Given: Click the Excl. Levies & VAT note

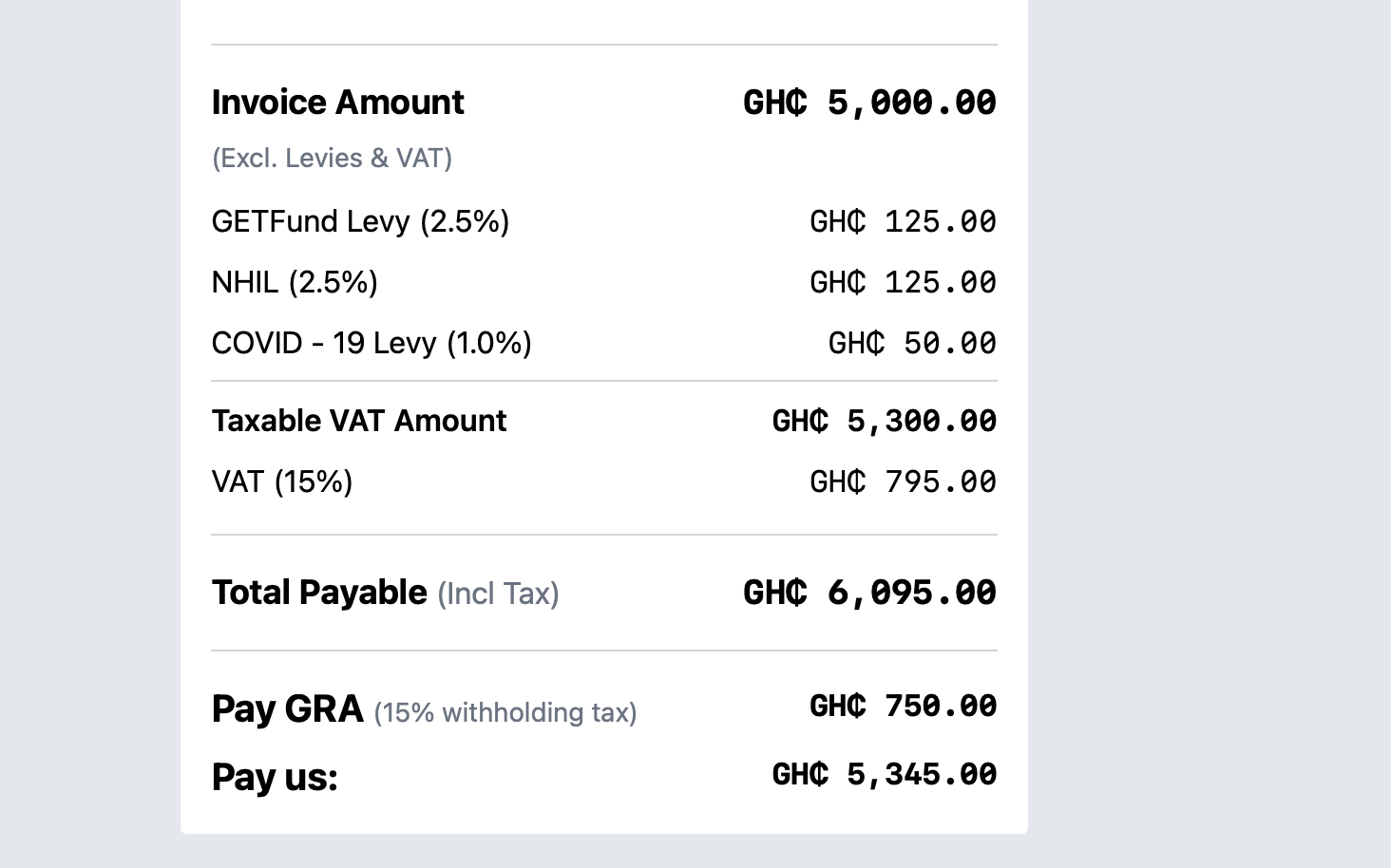Looking at the screenshot, I should 332,158.
